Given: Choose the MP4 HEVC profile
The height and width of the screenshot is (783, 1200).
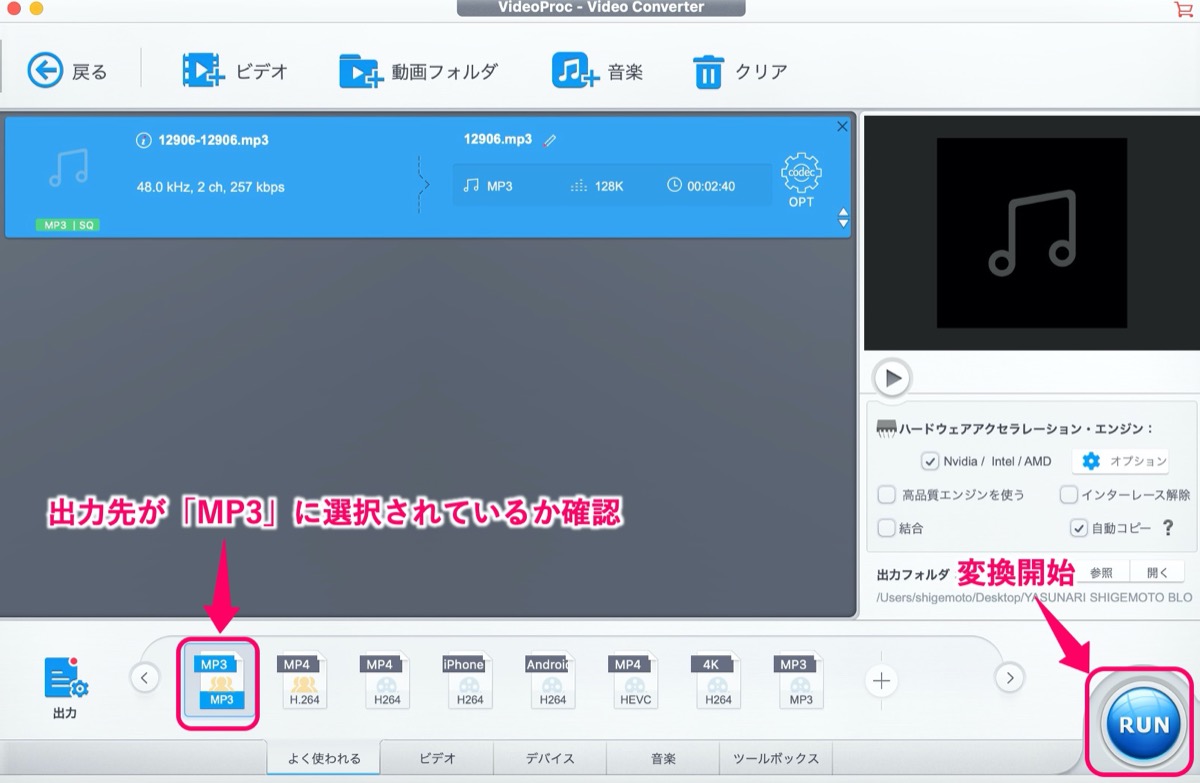Looking at the screenshot, I should point(633,681).
